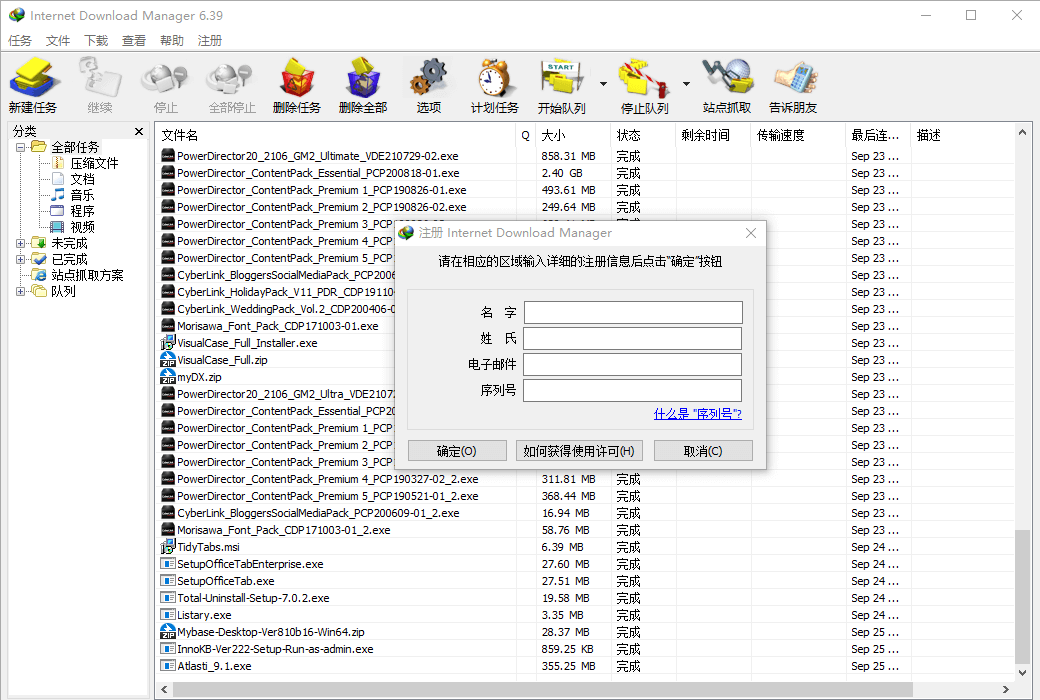
Task: Click the Q column header
Action: pos(526,135)
